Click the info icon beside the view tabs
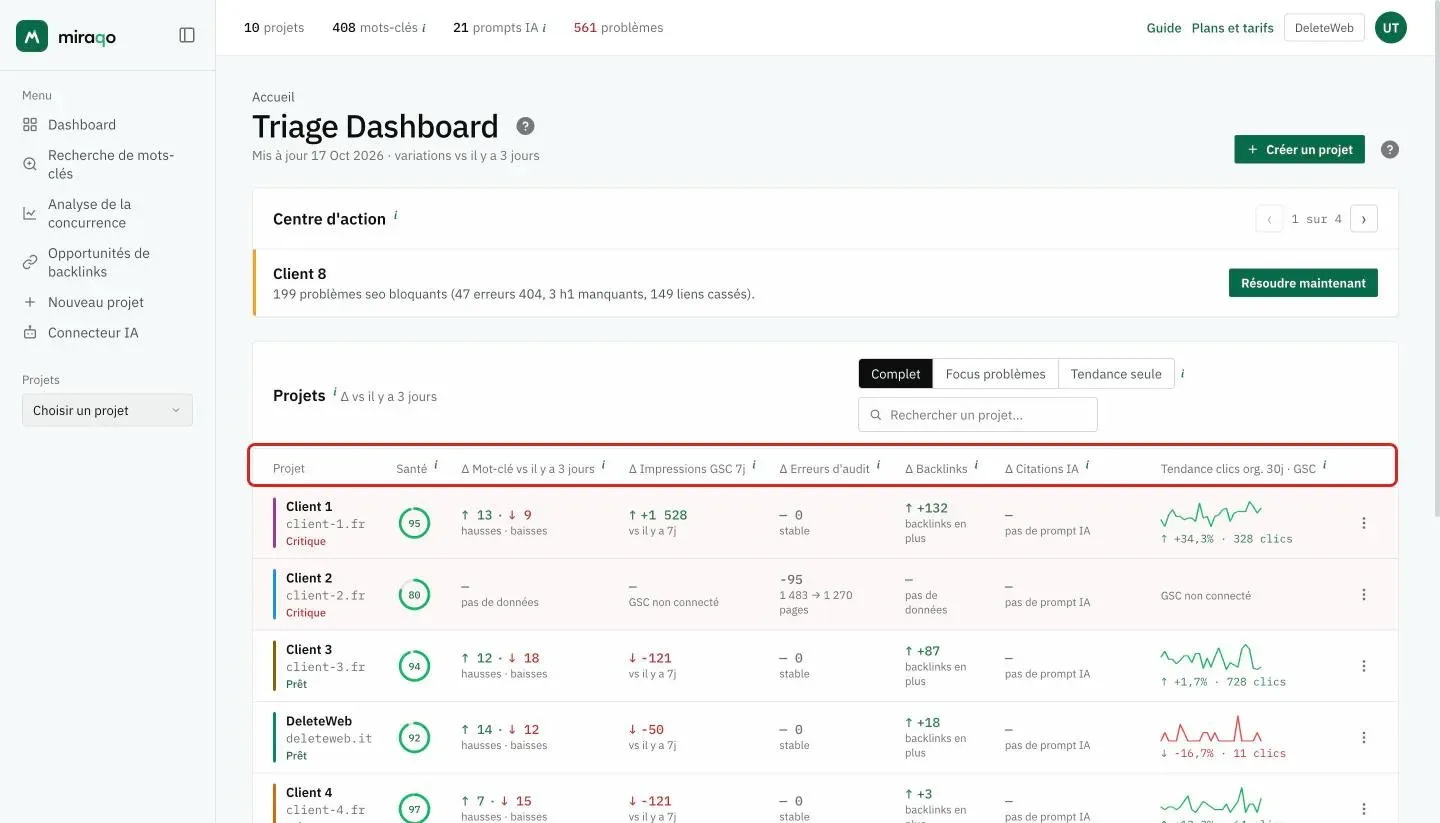The image size is (1440, 823). coord(1183,373)
